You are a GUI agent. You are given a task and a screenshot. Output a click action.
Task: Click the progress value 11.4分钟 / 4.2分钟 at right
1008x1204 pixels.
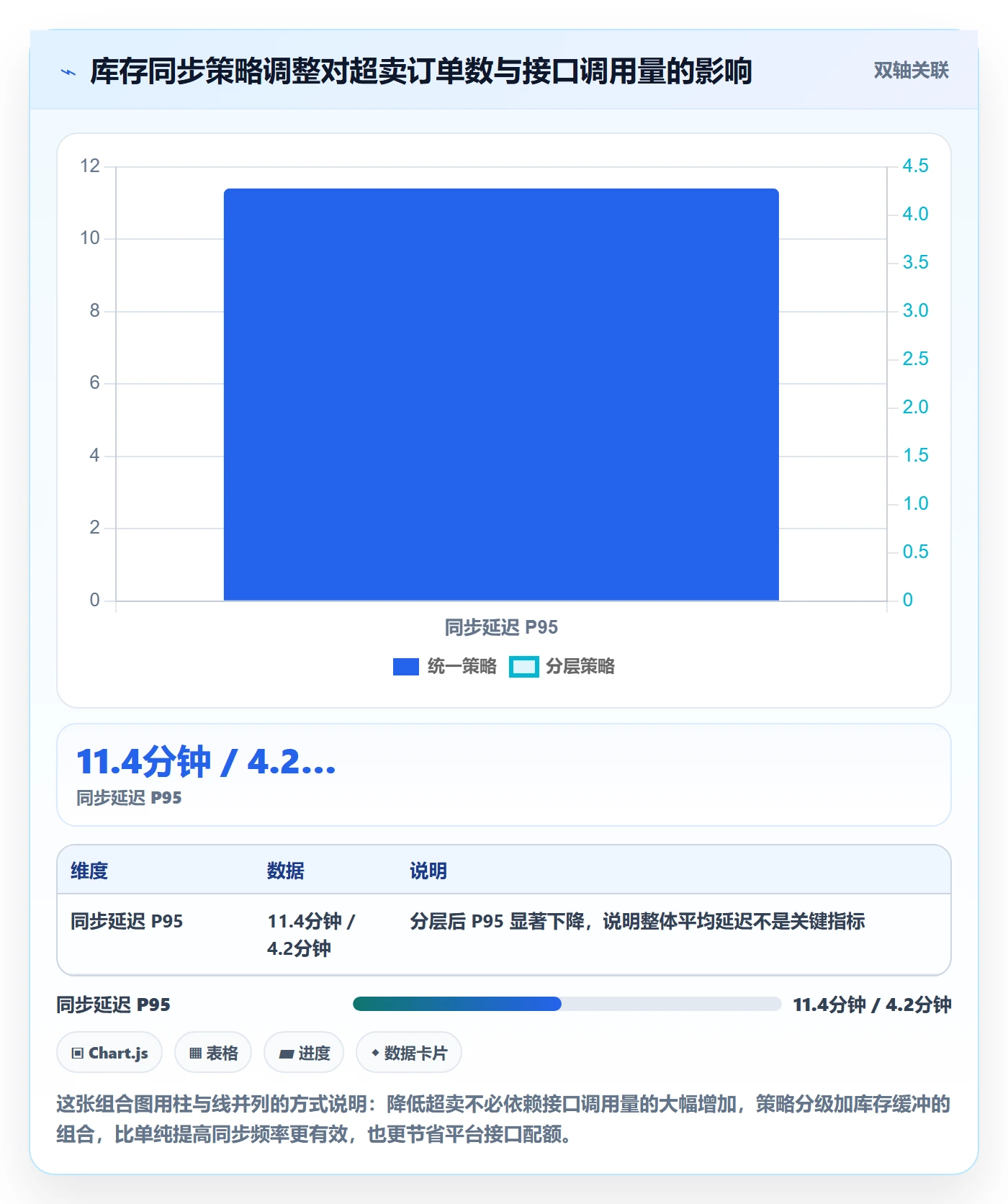point(872,1005)
